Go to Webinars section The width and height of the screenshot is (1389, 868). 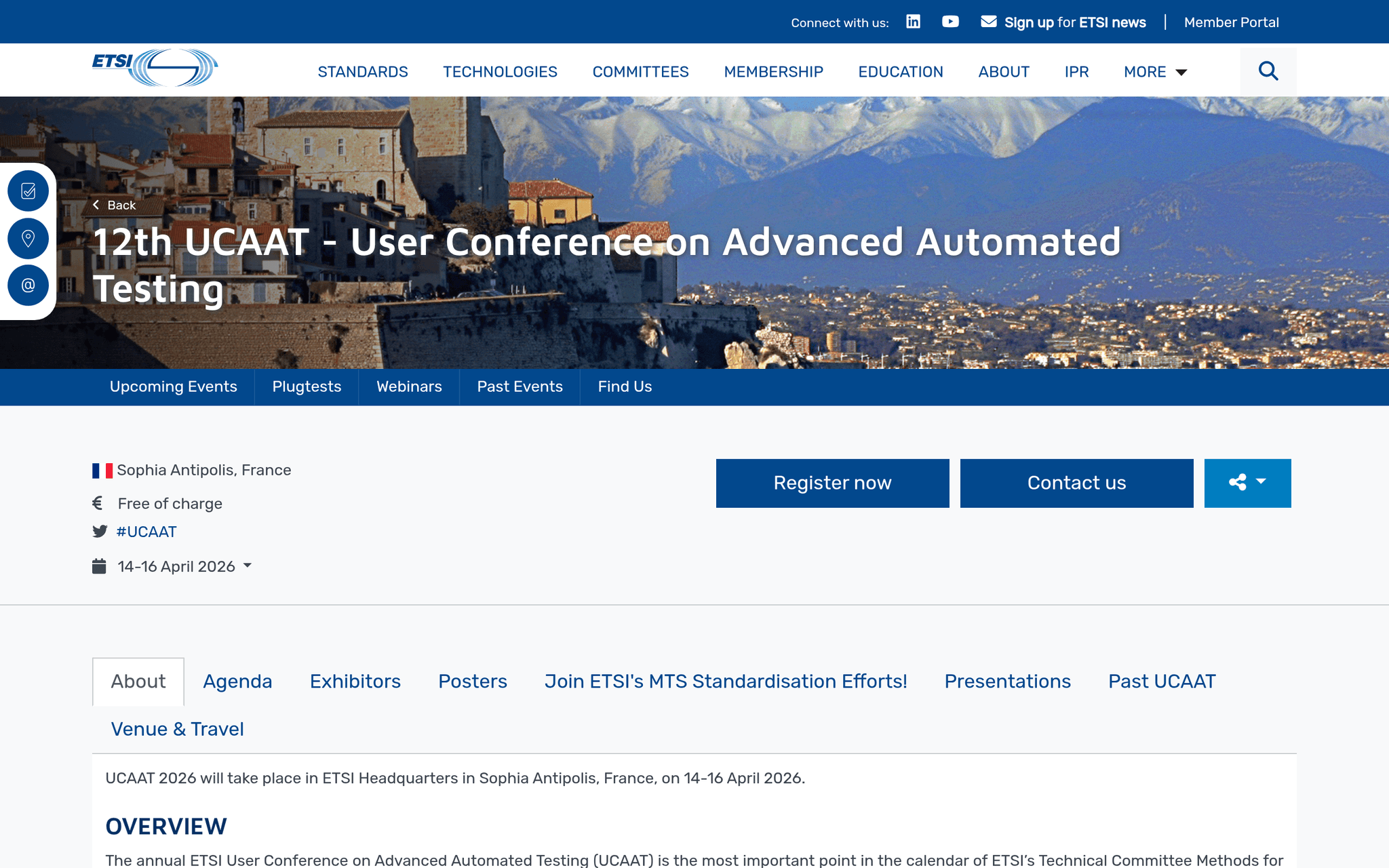[x=409, y=387]
